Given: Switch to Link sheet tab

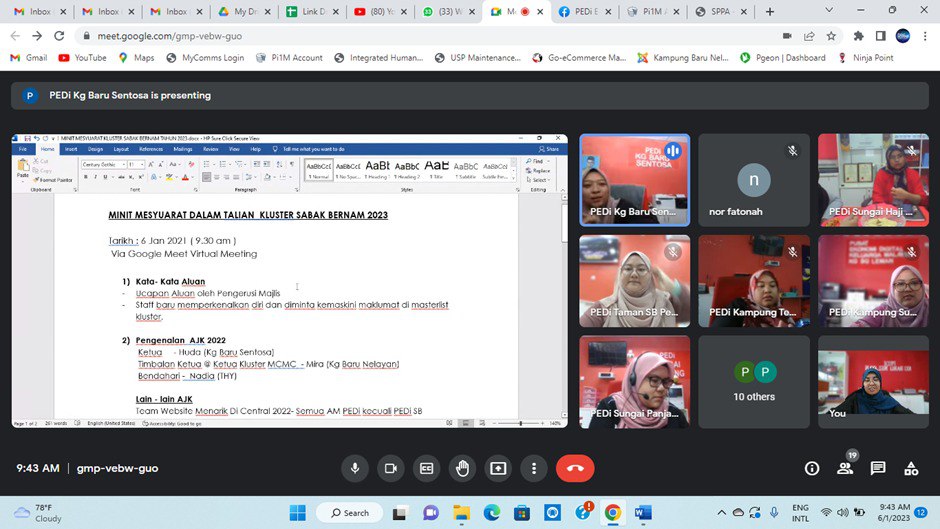Looking at the screenshot, I should pos(312,11).
